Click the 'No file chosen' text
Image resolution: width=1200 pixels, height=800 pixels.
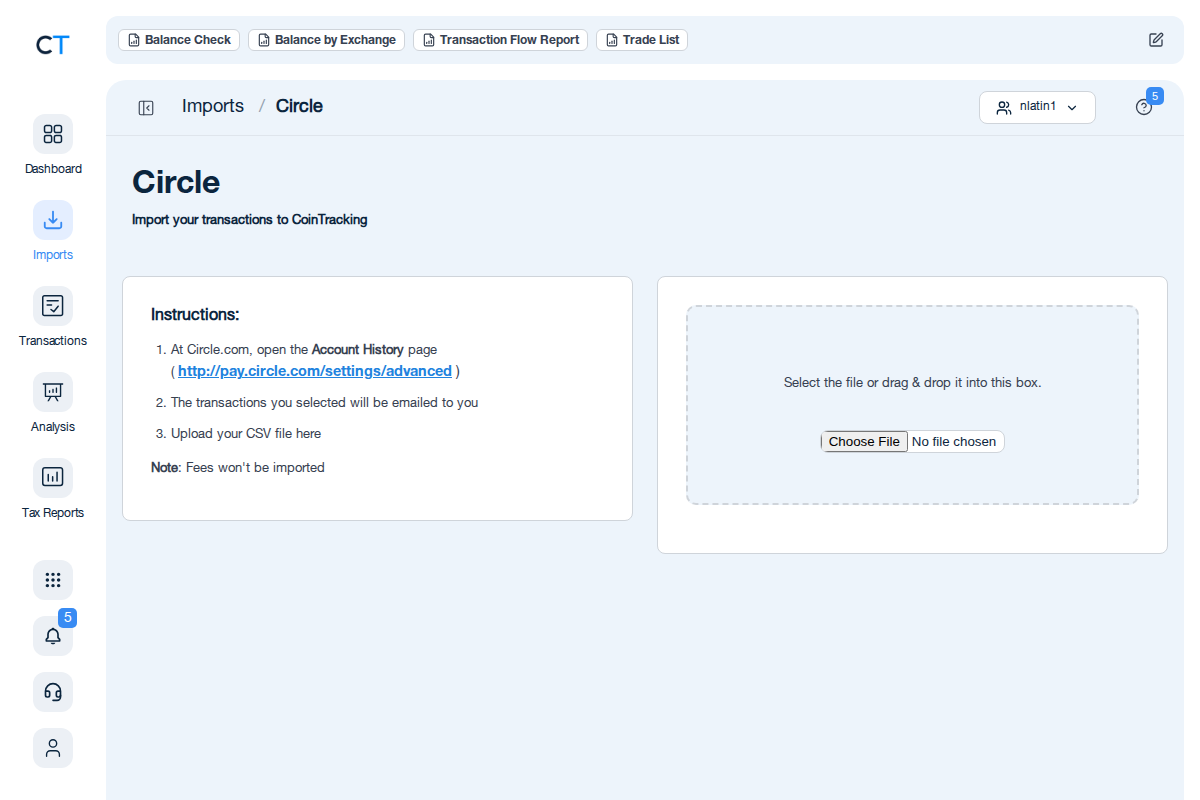pyautogui.click(x=954, y=442)
